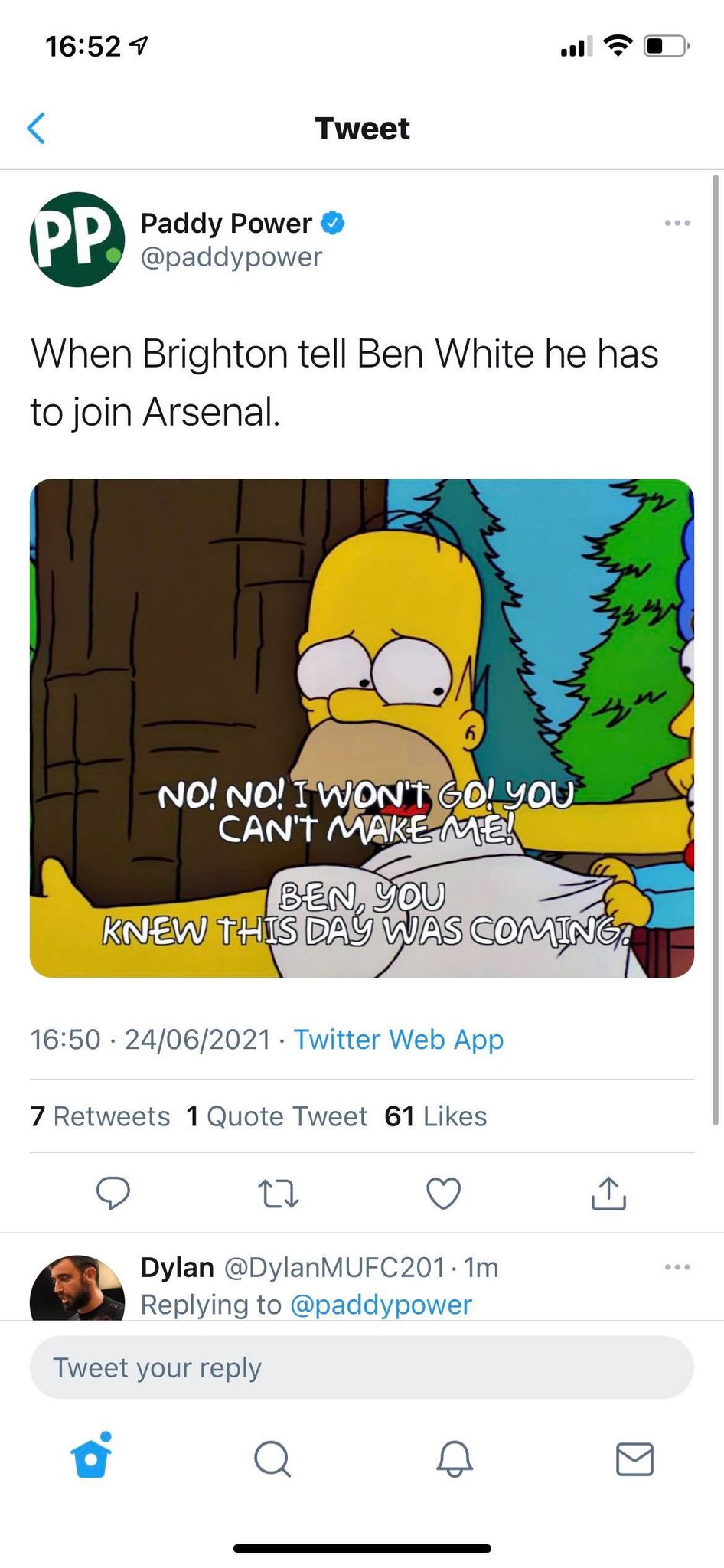This screenshot has height=1568, width=724.
Task: View the 61 Likes list
Action: (435, 1116)
